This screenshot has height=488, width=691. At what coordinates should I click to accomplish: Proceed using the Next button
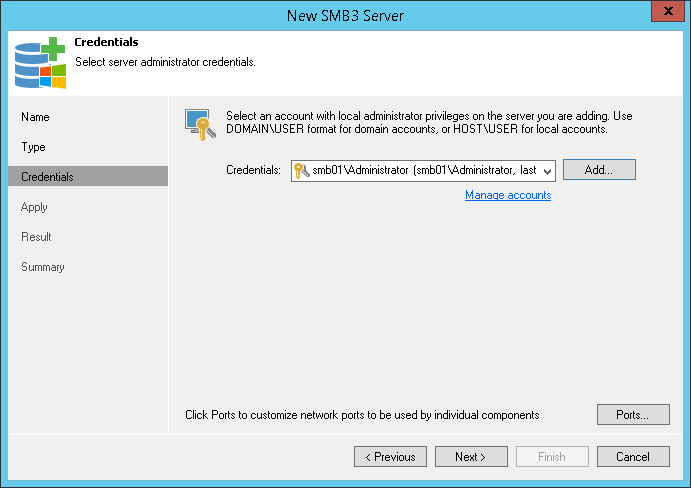(x=471, y=457)
